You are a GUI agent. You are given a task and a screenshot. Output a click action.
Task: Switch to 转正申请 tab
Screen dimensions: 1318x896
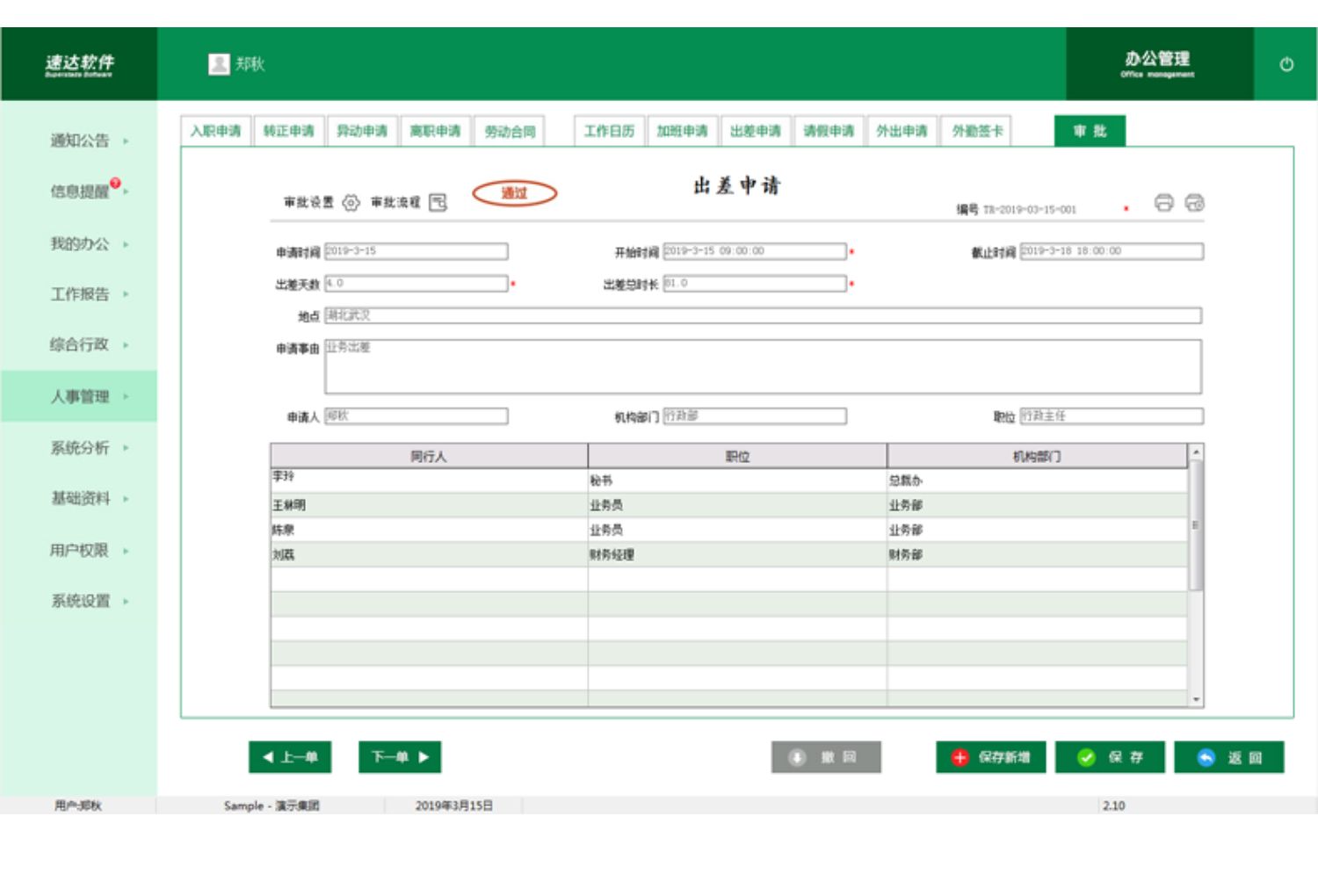point(289,131)
